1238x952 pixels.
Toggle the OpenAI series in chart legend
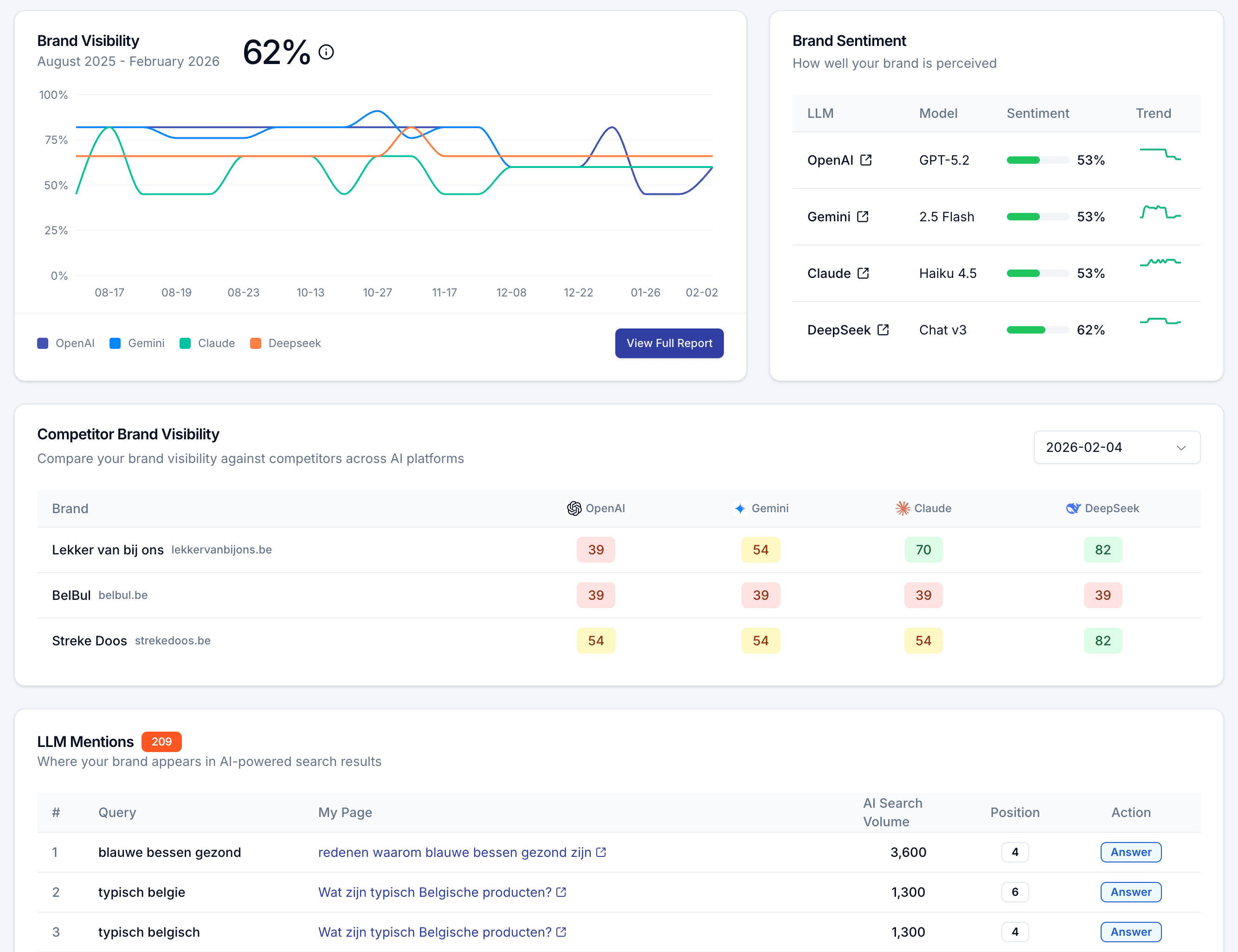pos(66,343)
